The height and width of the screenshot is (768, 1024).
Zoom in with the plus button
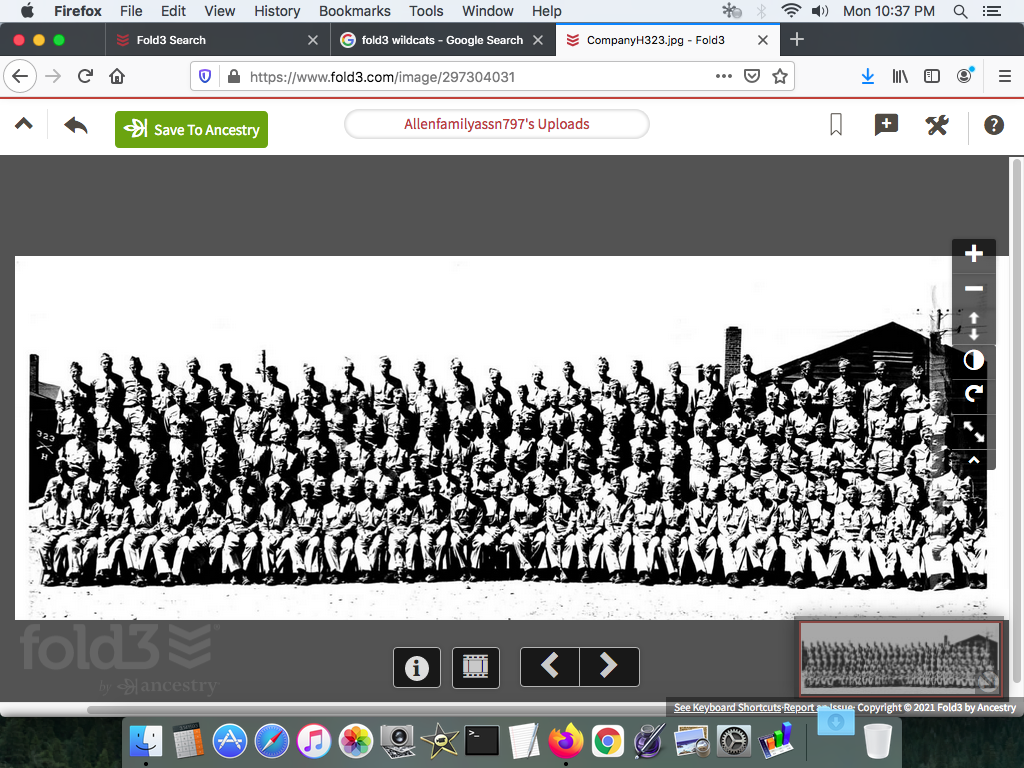click(x=973, y=254)
